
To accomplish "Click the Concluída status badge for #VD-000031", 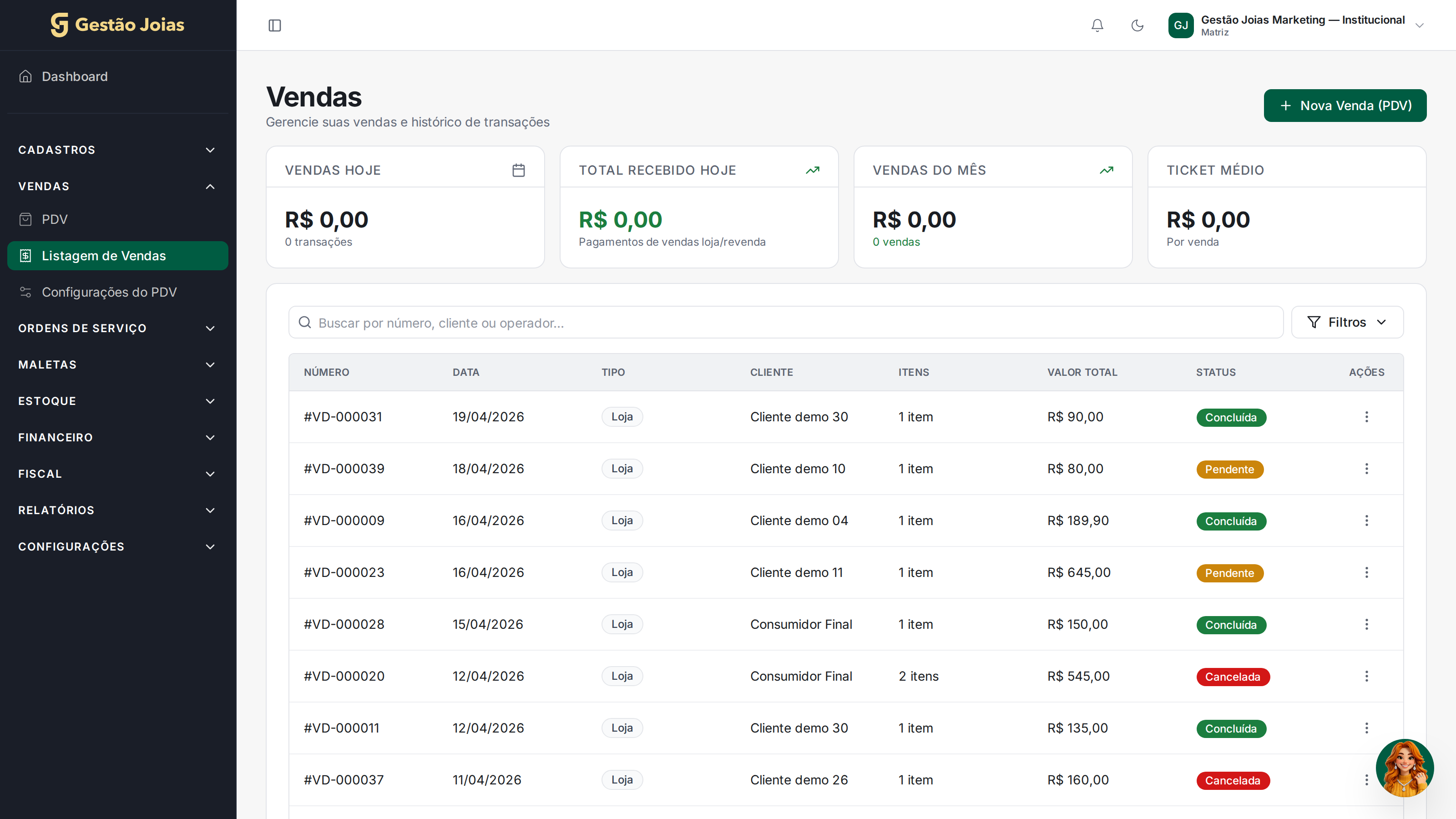I will (1231, 418).
